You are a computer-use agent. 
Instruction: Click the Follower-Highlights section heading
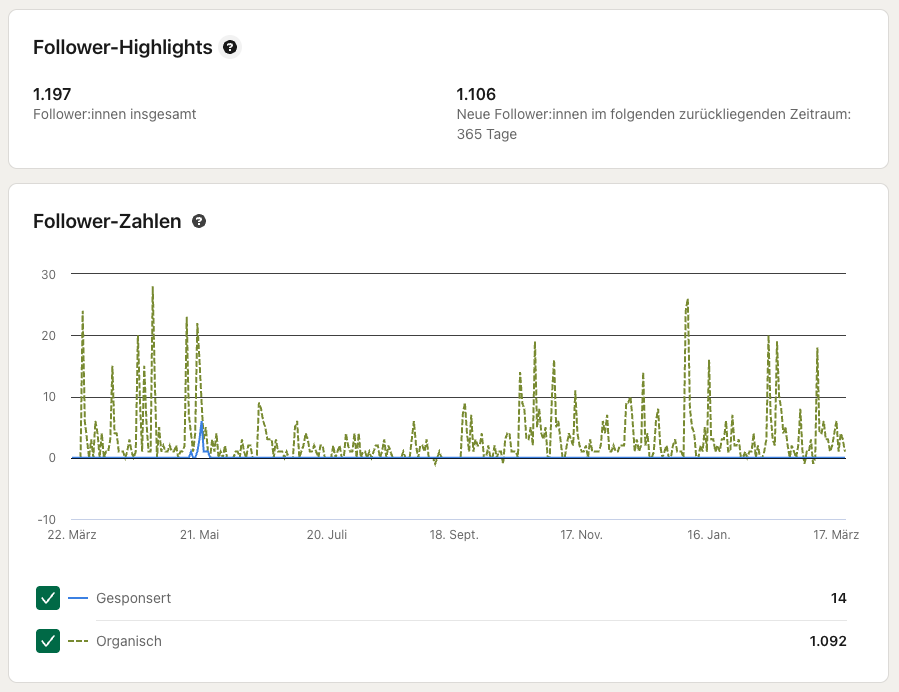tap(121, 47)
